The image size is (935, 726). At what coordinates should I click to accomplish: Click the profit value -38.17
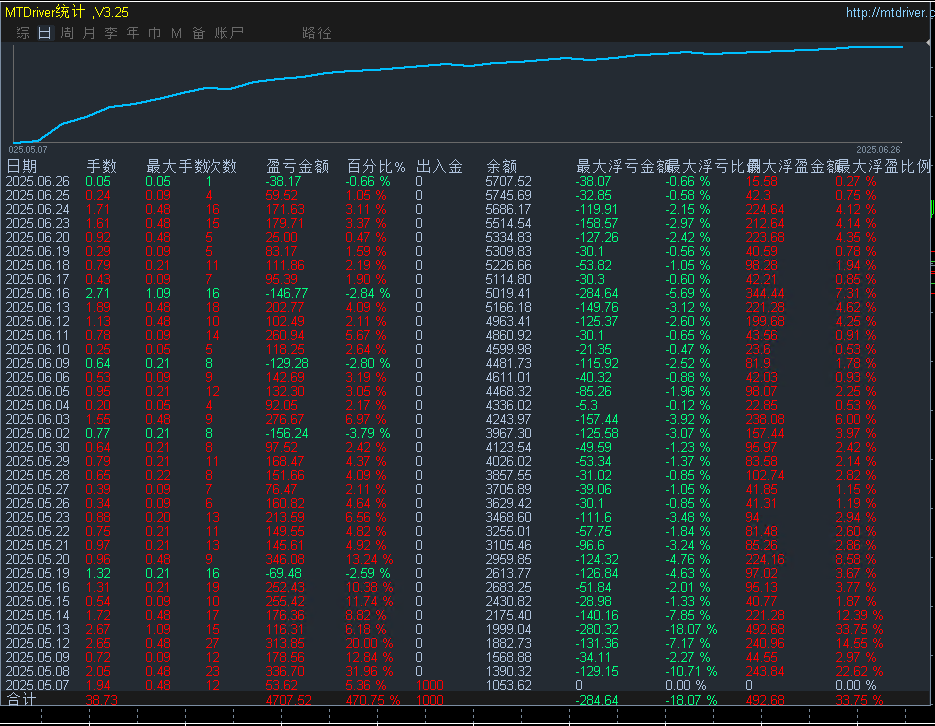283,181
